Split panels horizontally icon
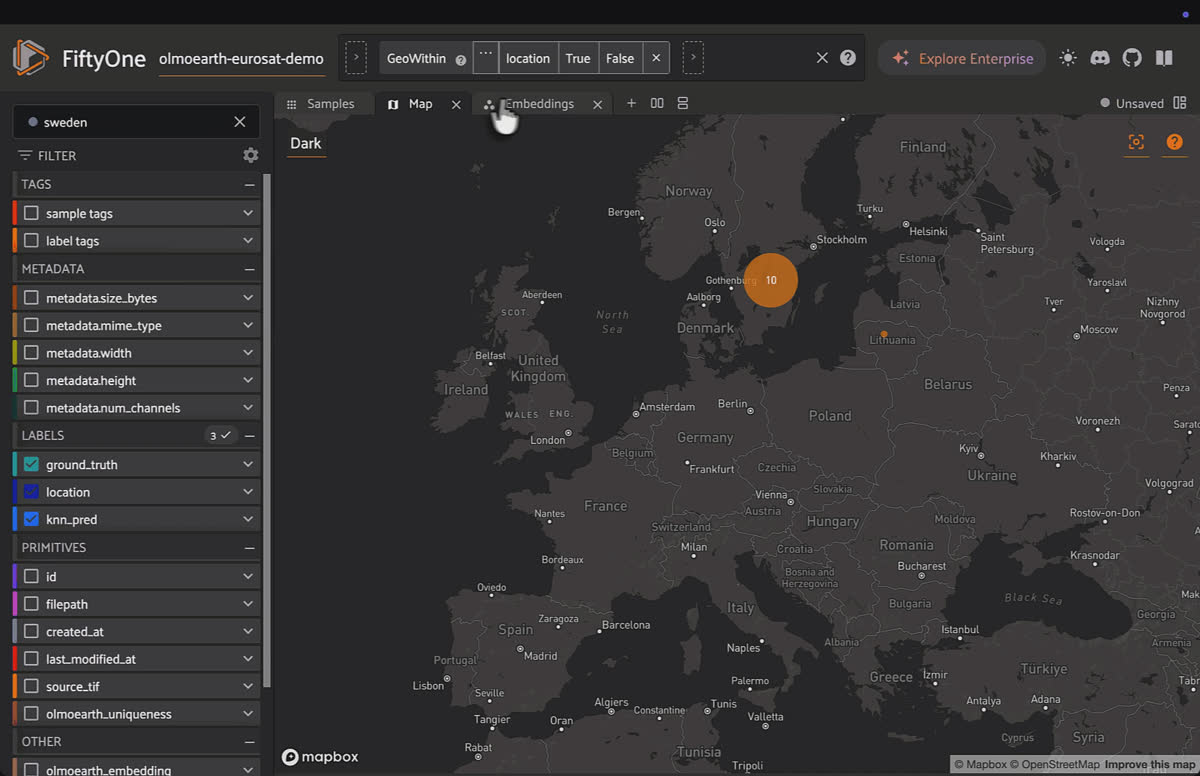 657,103
